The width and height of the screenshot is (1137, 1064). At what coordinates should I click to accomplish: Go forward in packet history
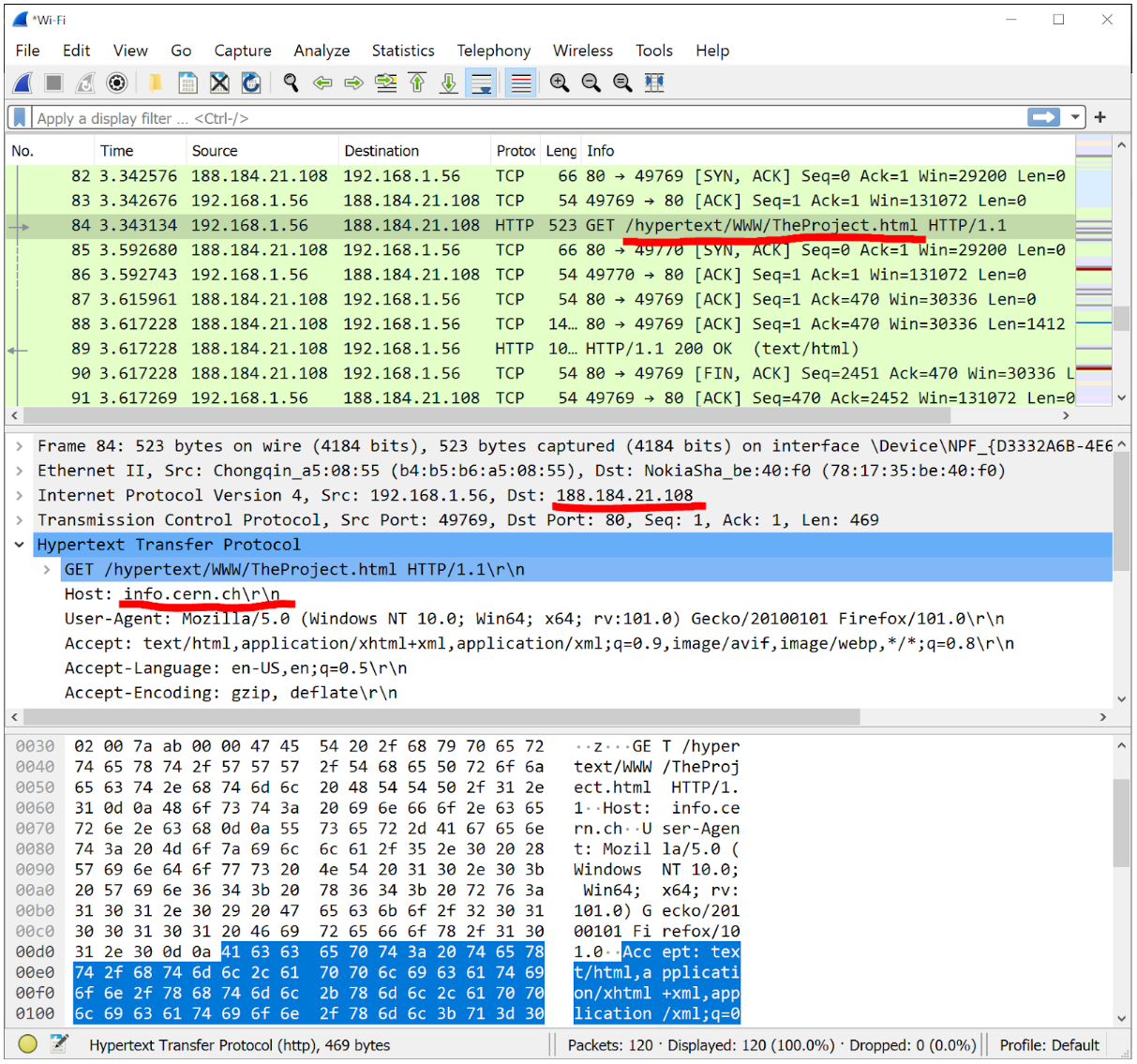(x=353, y=83)
